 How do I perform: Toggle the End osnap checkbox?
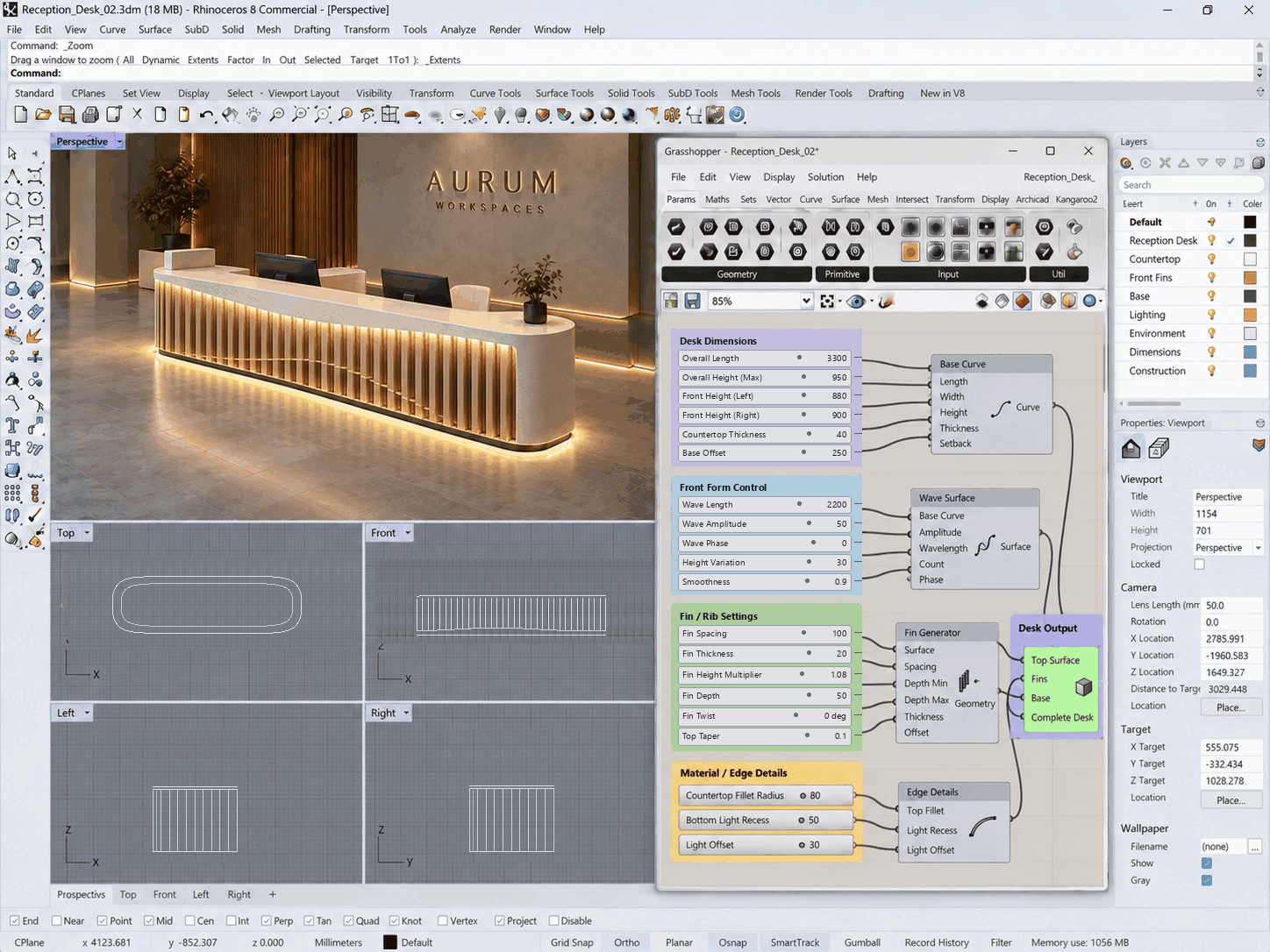[14, 920]
